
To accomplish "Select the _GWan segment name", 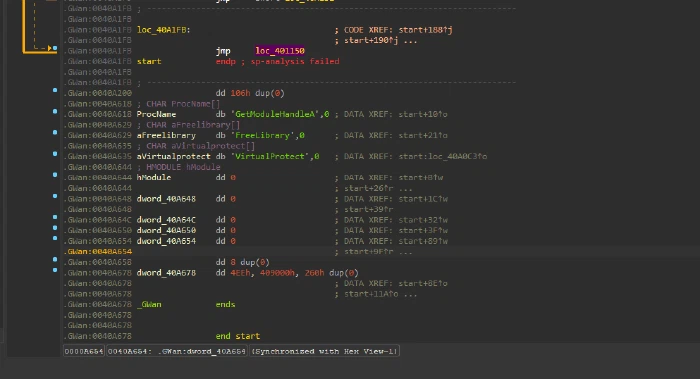I will [150, 304].
